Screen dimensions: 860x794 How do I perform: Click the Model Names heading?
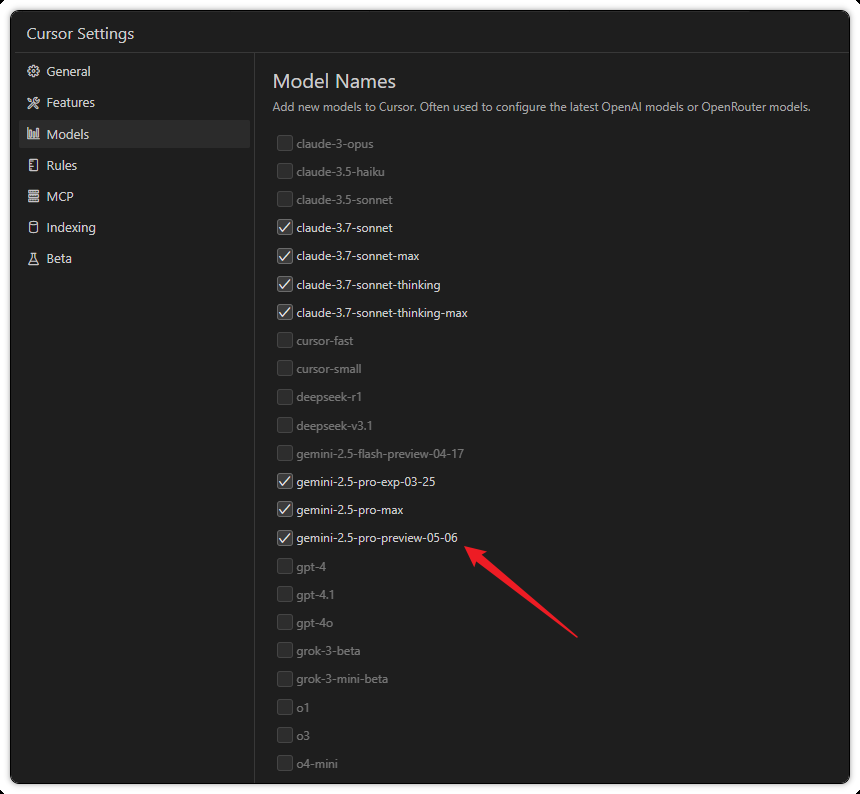334,81
